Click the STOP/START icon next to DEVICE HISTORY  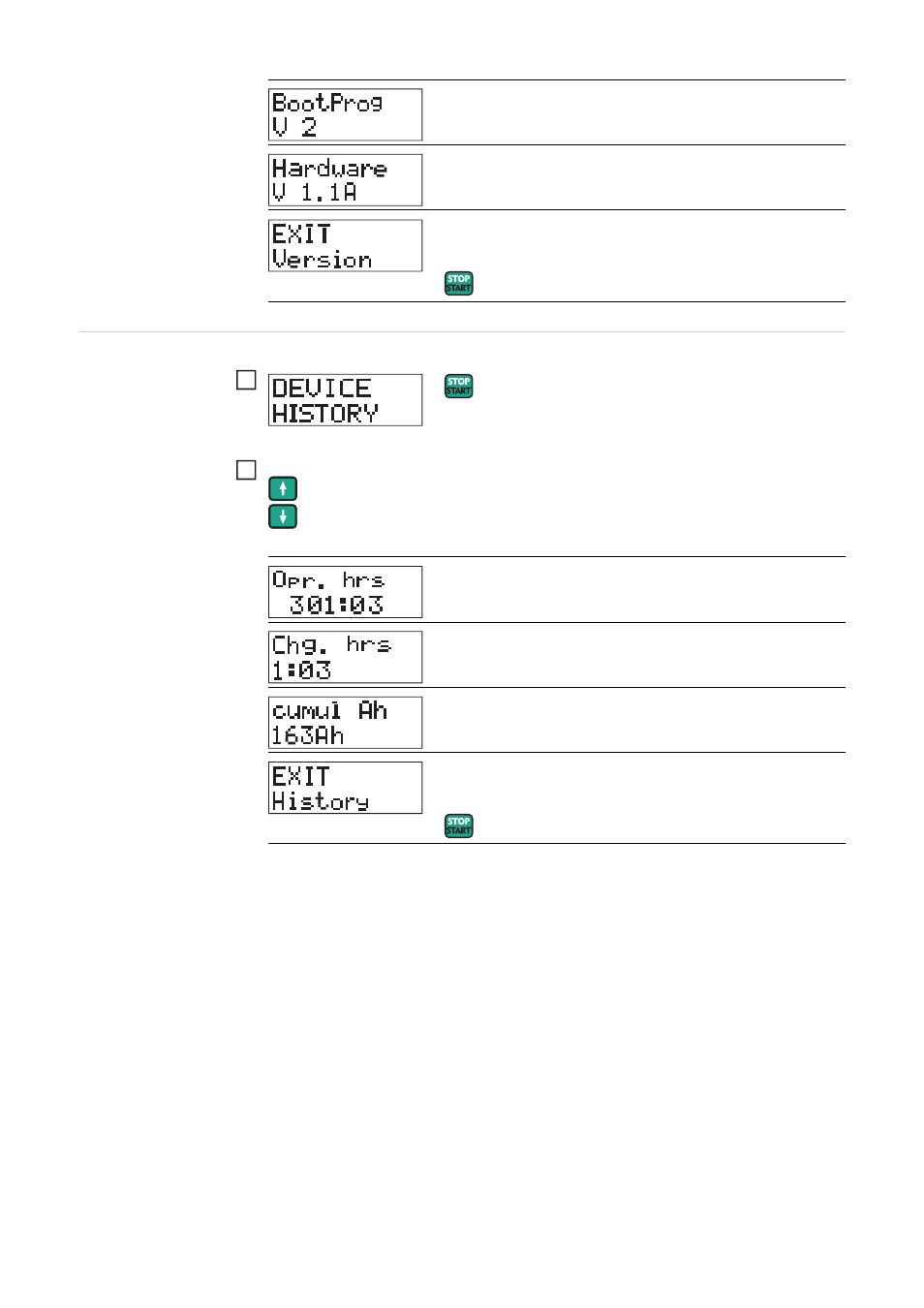(x=458, y=386)
